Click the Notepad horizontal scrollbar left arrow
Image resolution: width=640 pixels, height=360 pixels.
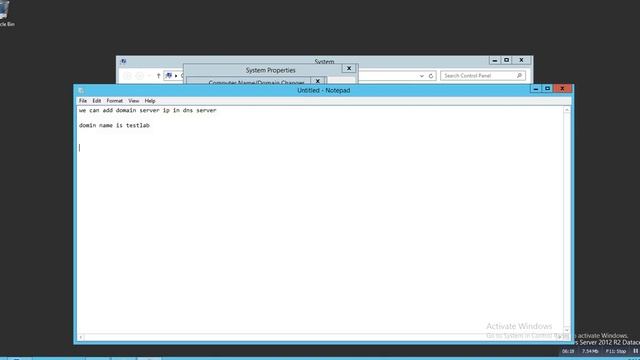coord(81,337)
